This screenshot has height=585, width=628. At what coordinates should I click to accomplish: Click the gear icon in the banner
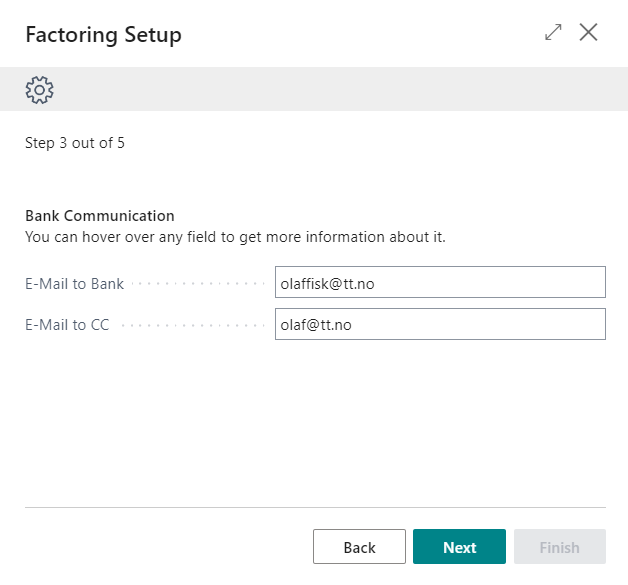tap(39, 90)
